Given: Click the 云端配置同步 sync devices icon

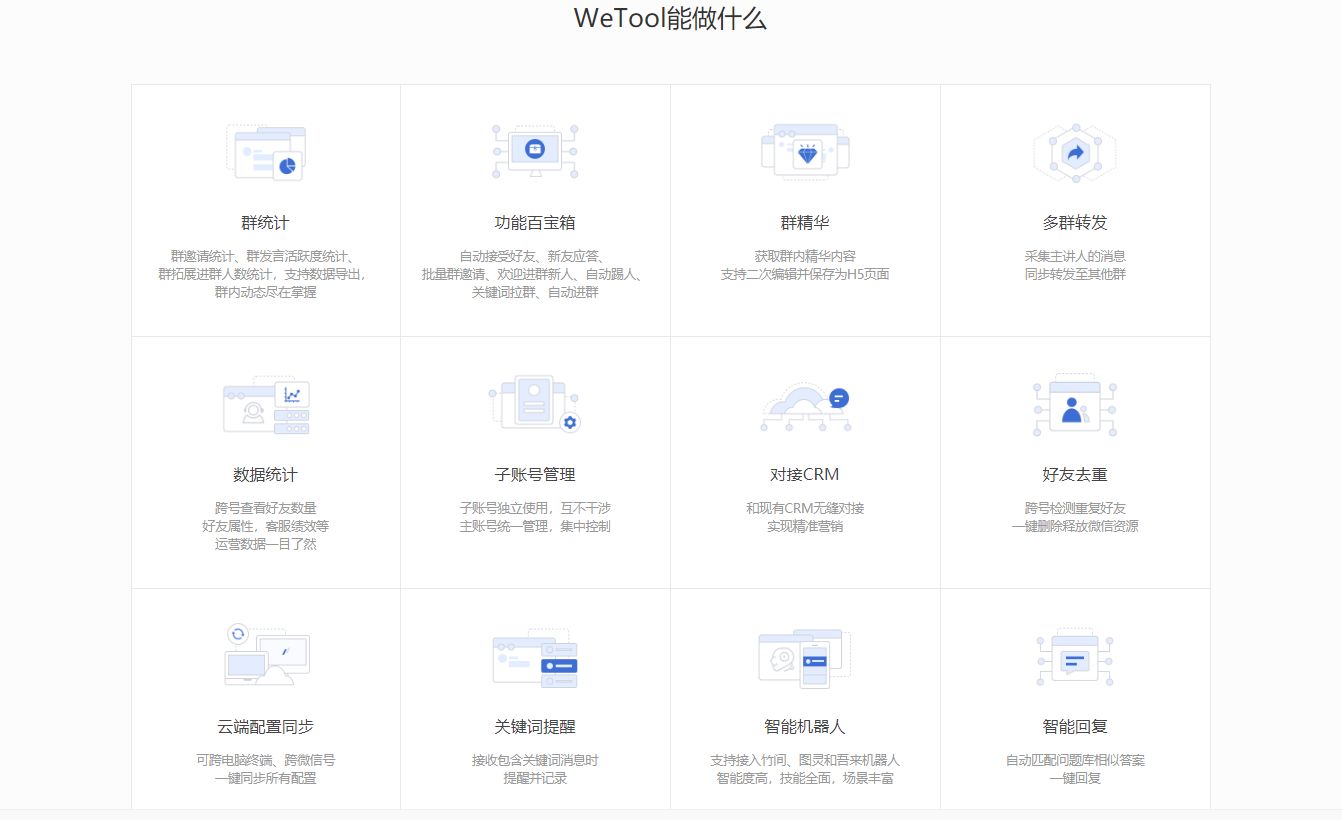Looking at the screenshot, I should click(x=265, y=655).
